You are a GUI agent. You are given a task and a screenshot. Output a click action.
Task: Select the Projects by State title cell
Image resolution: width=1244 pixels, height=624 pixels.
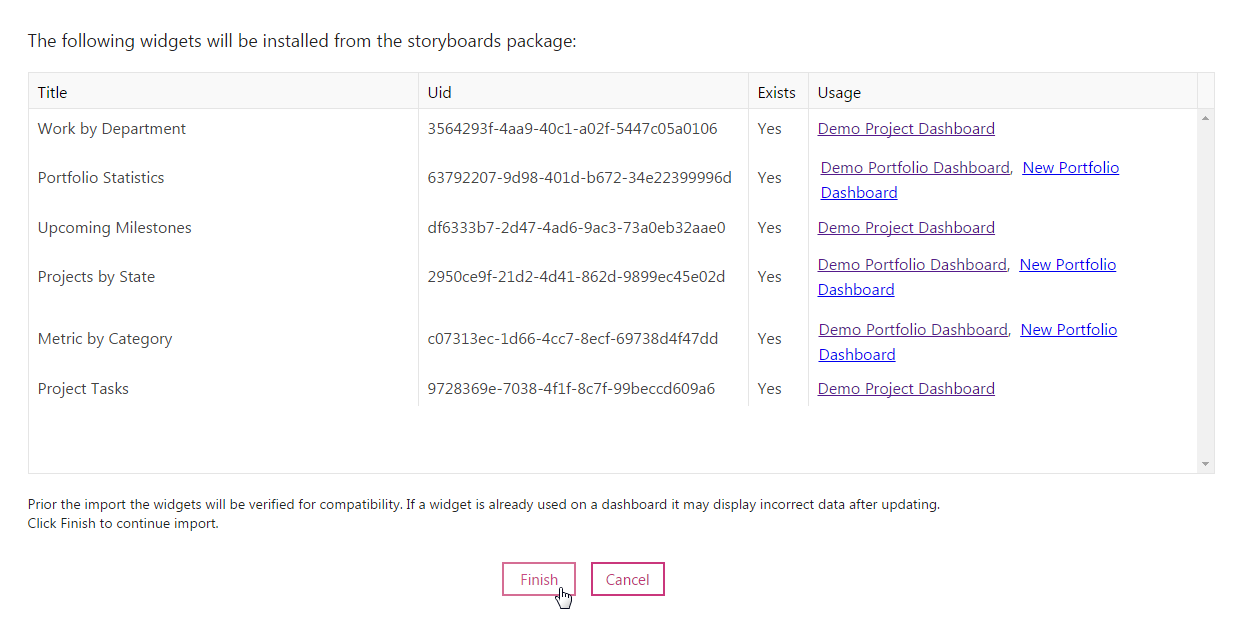pyautogui.click(x=96, y=276)
